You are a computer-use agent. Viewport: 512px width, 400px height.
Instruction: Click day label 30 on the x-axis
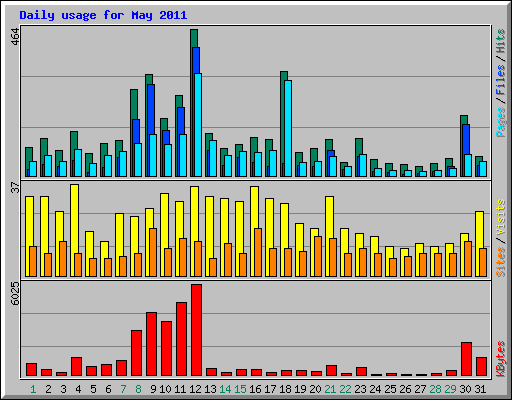[x=465, y=389]
